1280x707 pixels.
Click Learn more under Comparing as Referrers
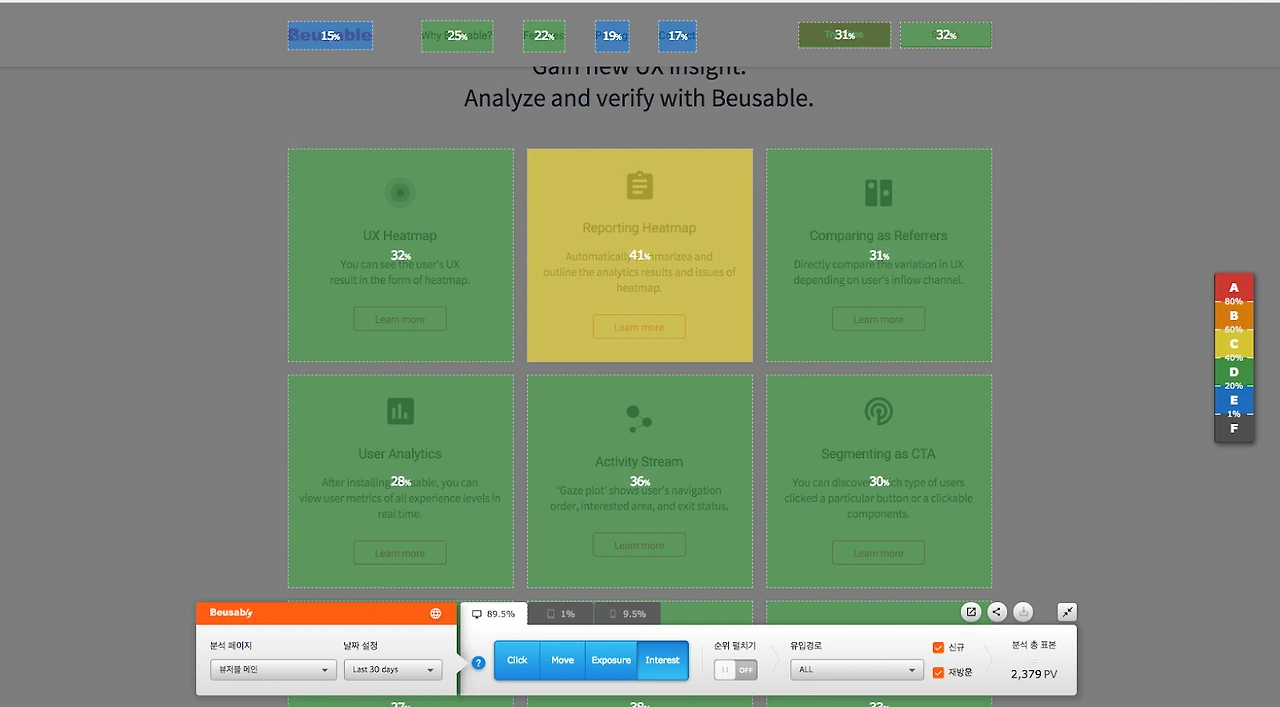point(878,319)
